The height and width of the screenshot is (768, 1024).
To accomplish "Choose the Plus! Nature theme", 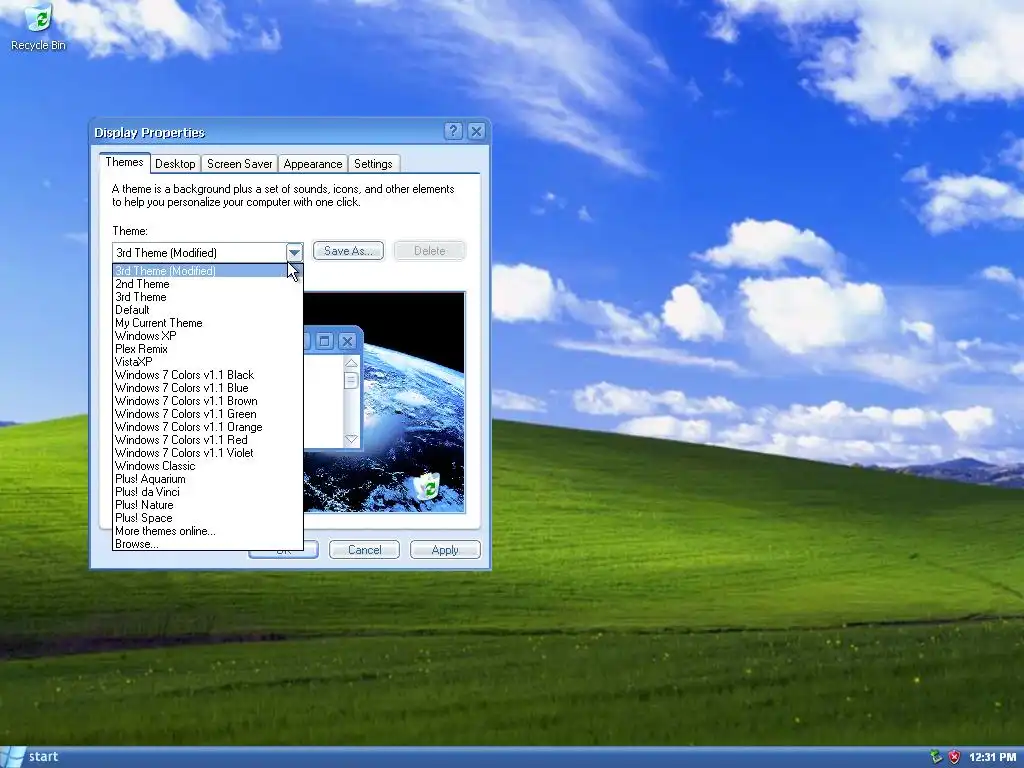I will pos(208,505).
